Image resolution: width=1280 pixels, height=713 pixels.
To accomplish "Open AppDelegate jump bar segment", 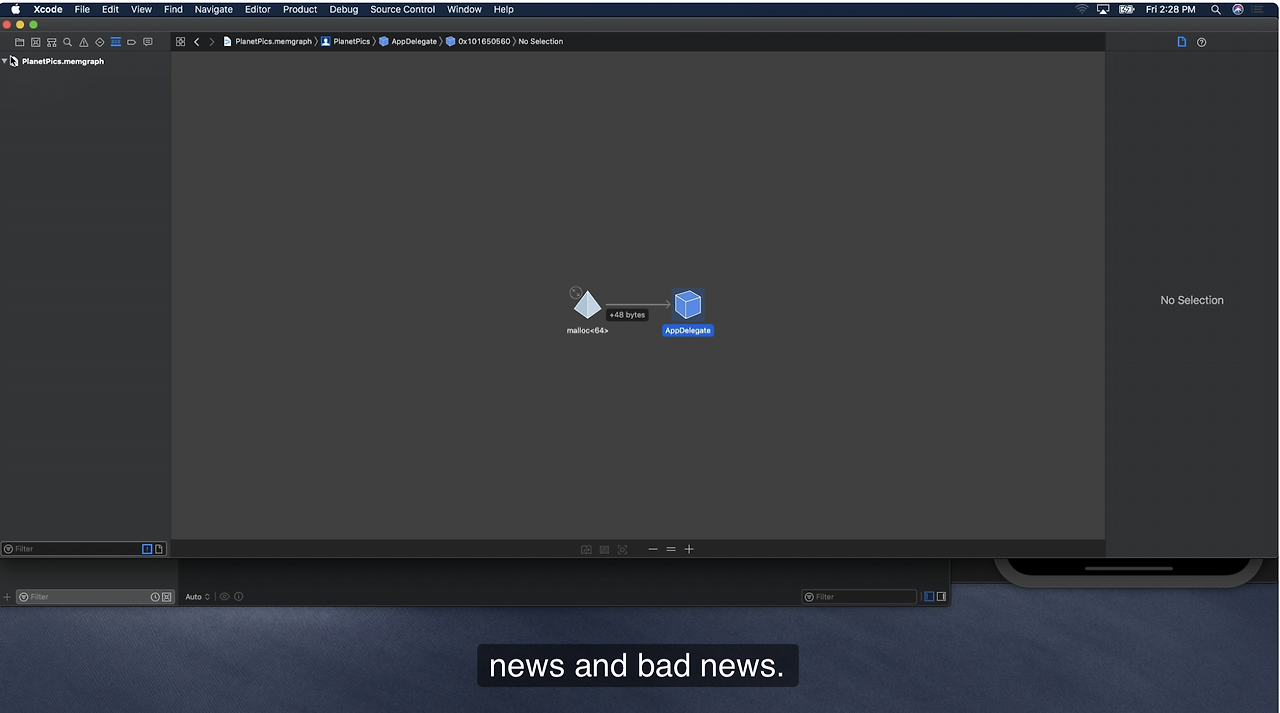I will coord(408,42).
